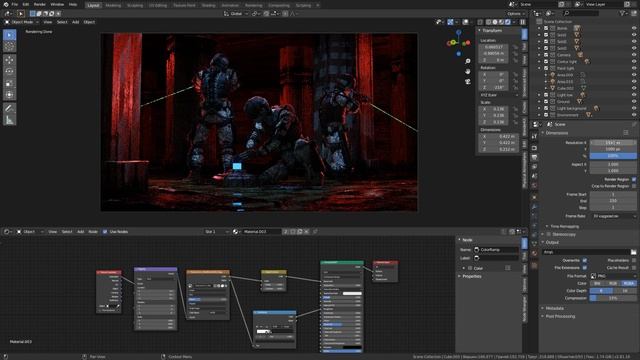Open the Modifiers wrench properties tab
This screenshot has height=360, width=640.
[x=534, y=207]
